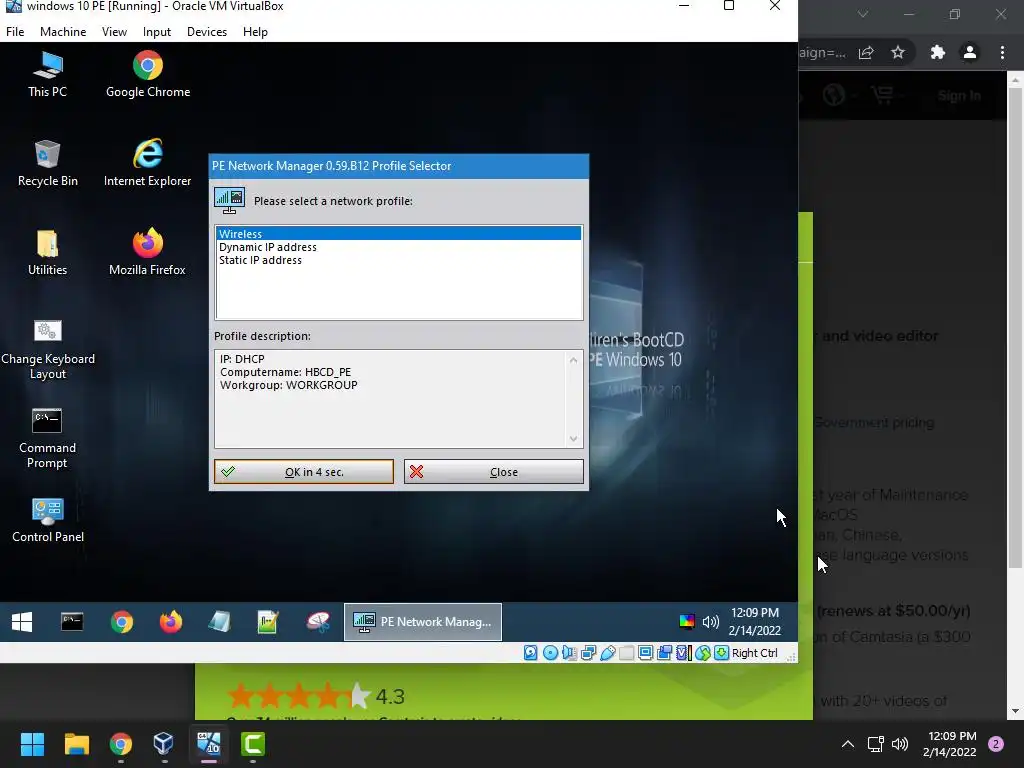Image resolution: width=1024 pixels, height=768 pixels.
Task: Open VirtualBox Devices menu
Action: coord(207,32)
